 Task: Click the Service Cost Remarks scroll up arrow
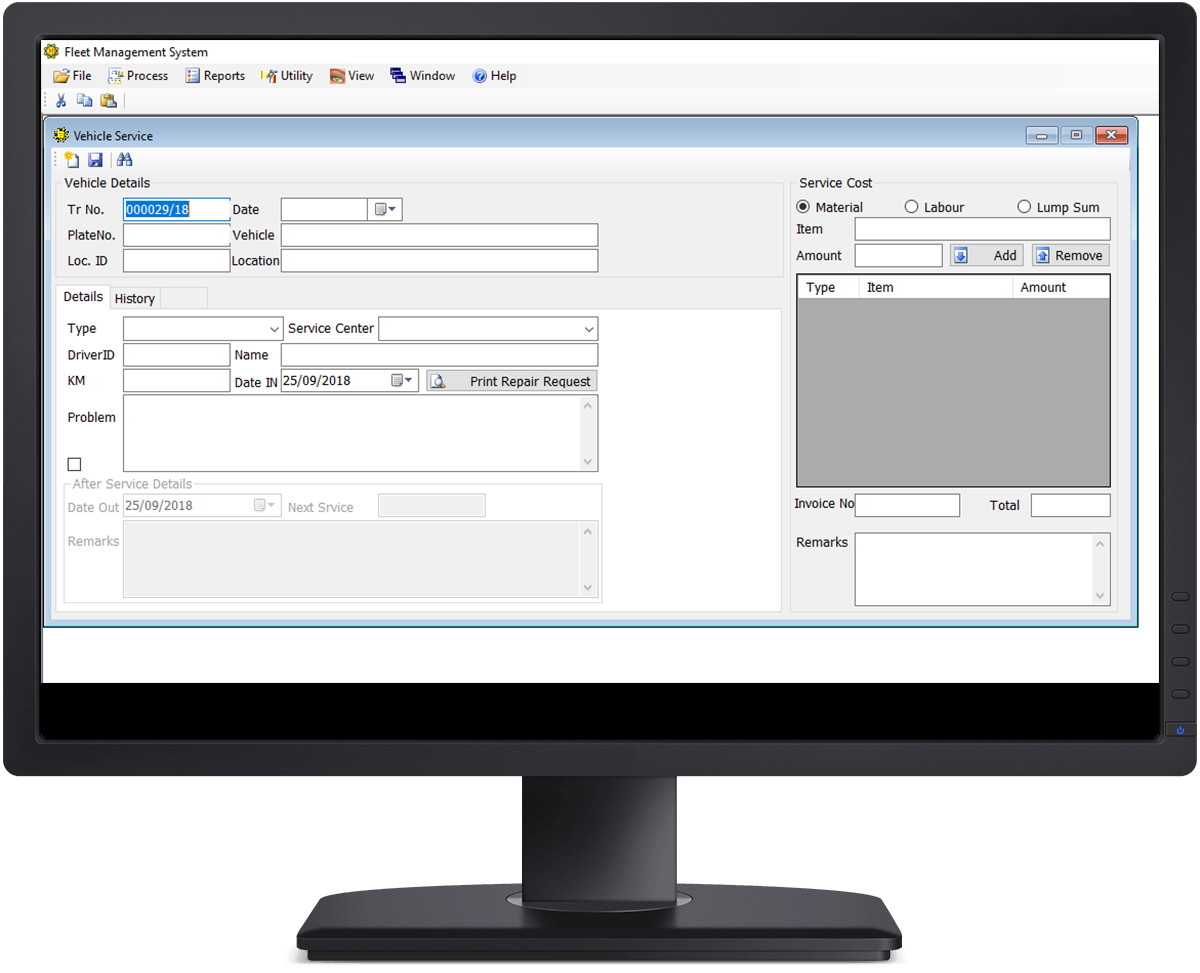[1102, 544]
